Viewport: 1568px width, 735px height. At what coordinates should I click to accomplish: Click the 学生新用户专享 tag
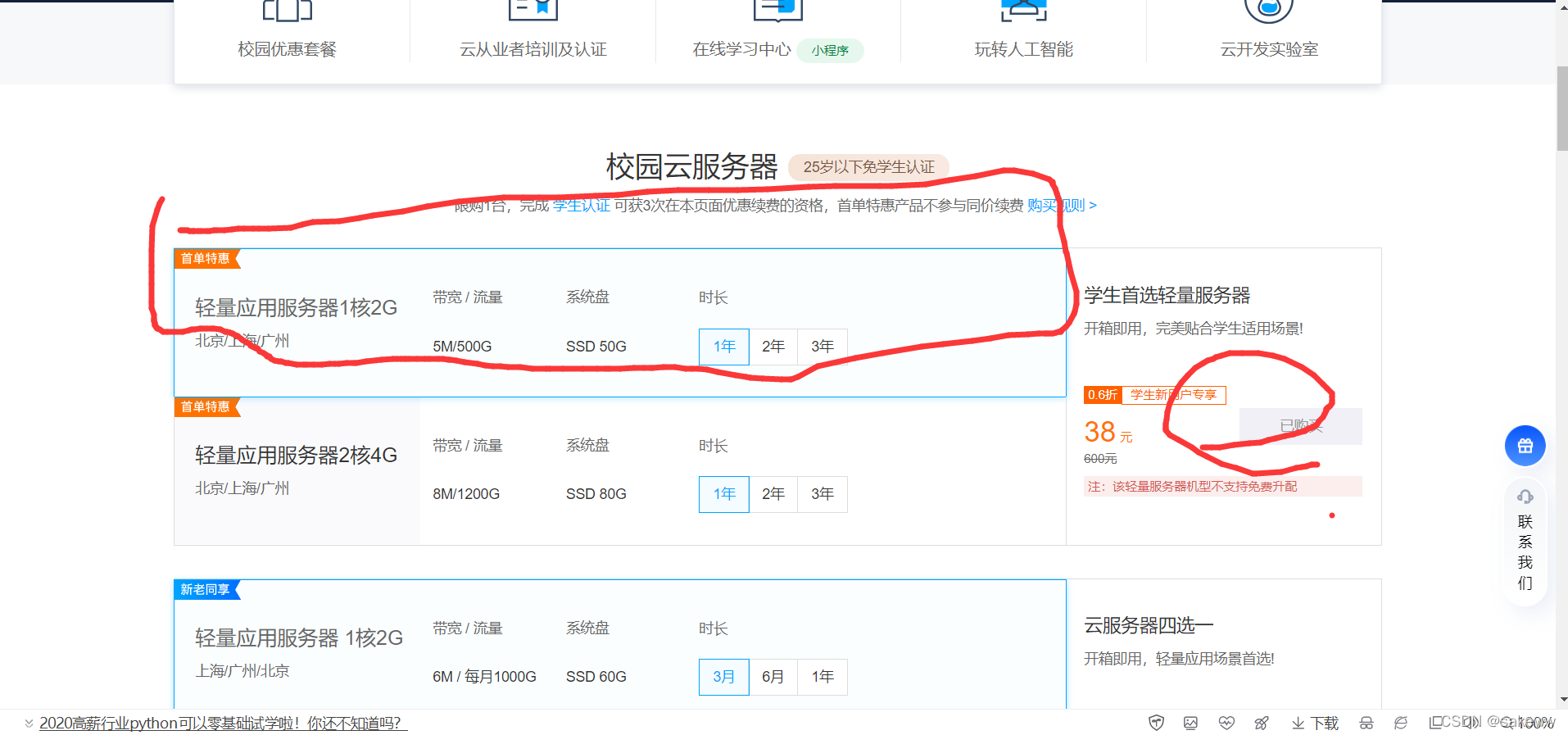pos(1173,395)
